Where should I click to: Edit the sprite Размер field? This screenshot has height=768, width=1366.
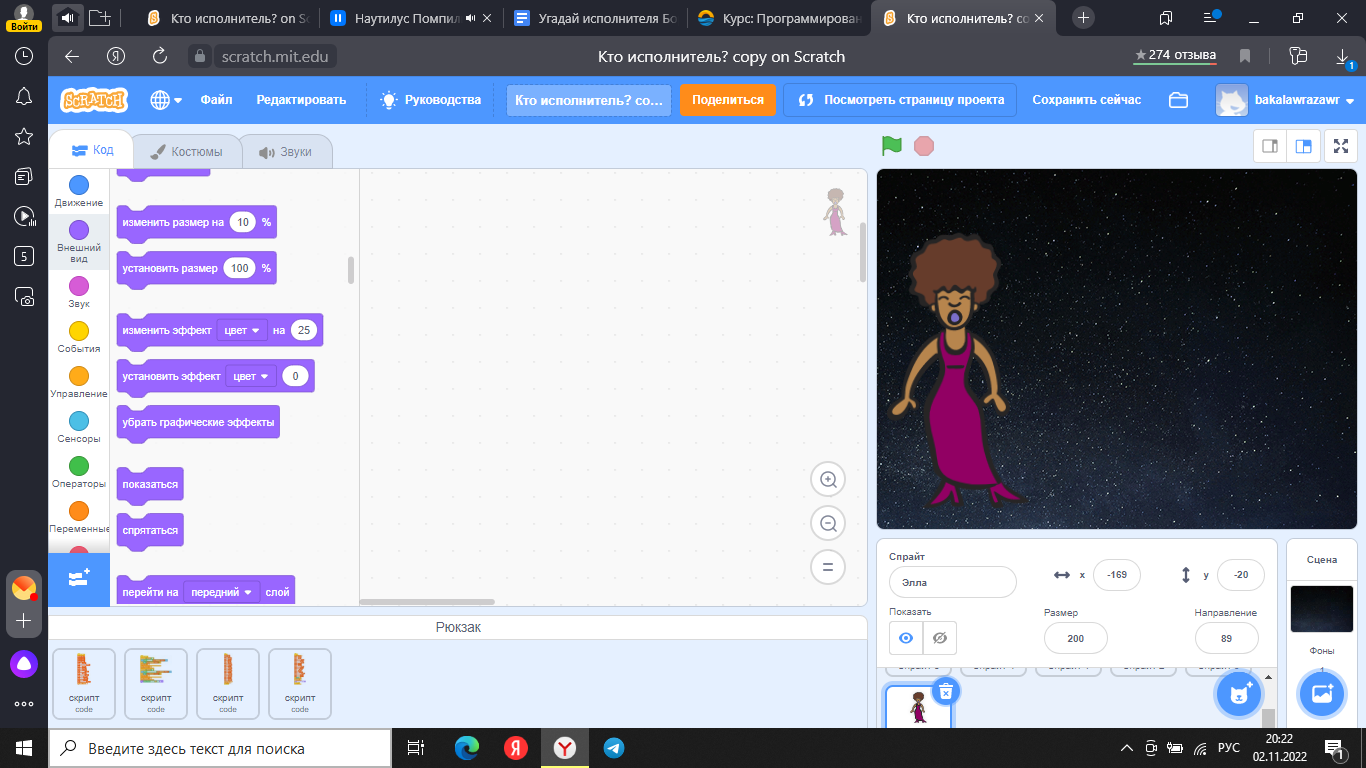click(1075, 638)
